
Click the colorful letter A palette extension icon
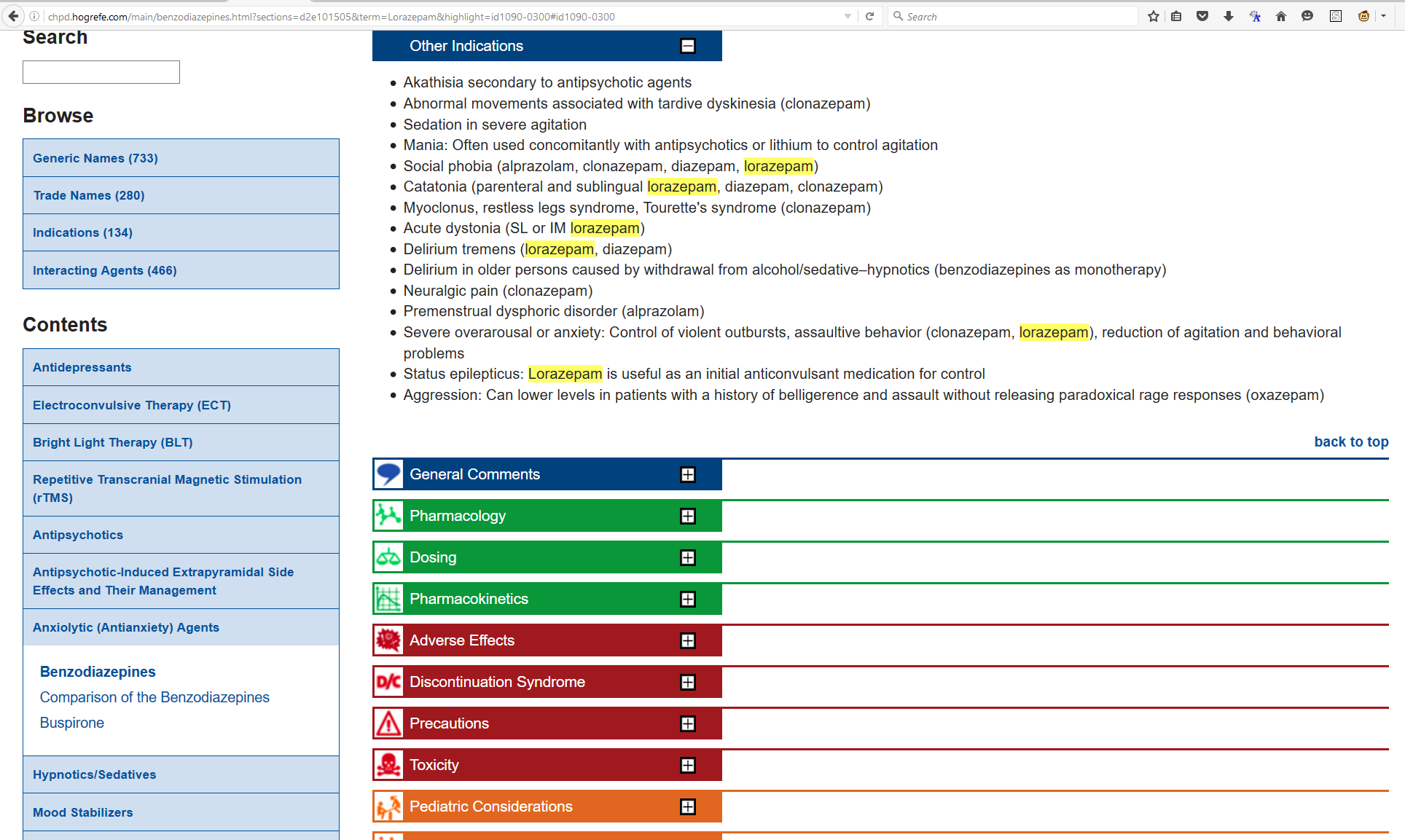1255,16
